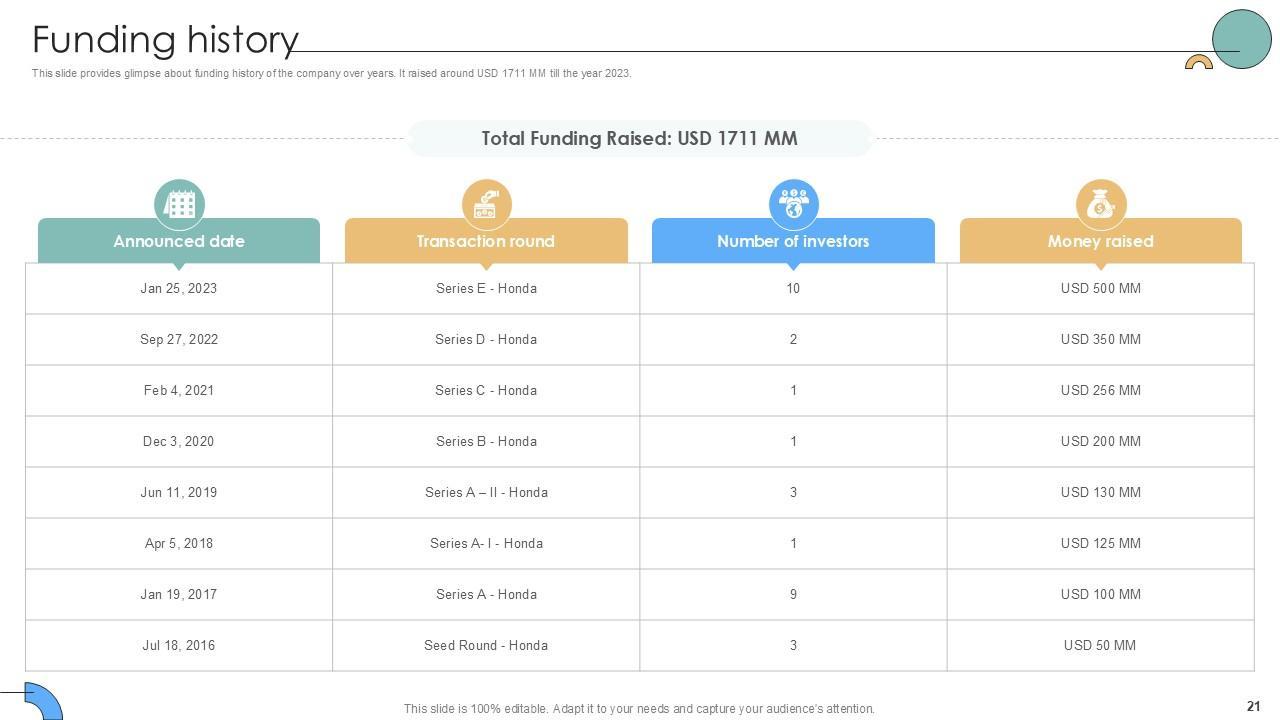Click the small orange arch shape

coord(1198,63)
